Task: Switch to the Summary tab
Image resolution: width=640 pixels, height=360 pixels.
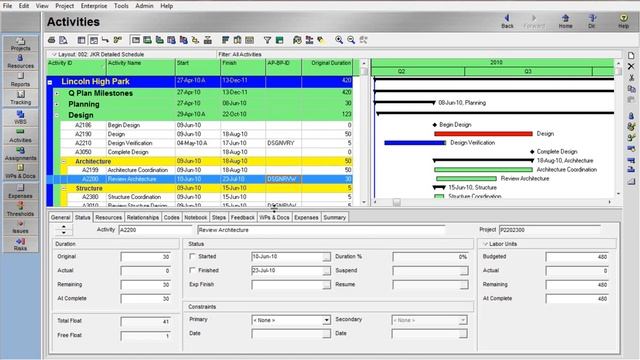Action: pos(335,218)
